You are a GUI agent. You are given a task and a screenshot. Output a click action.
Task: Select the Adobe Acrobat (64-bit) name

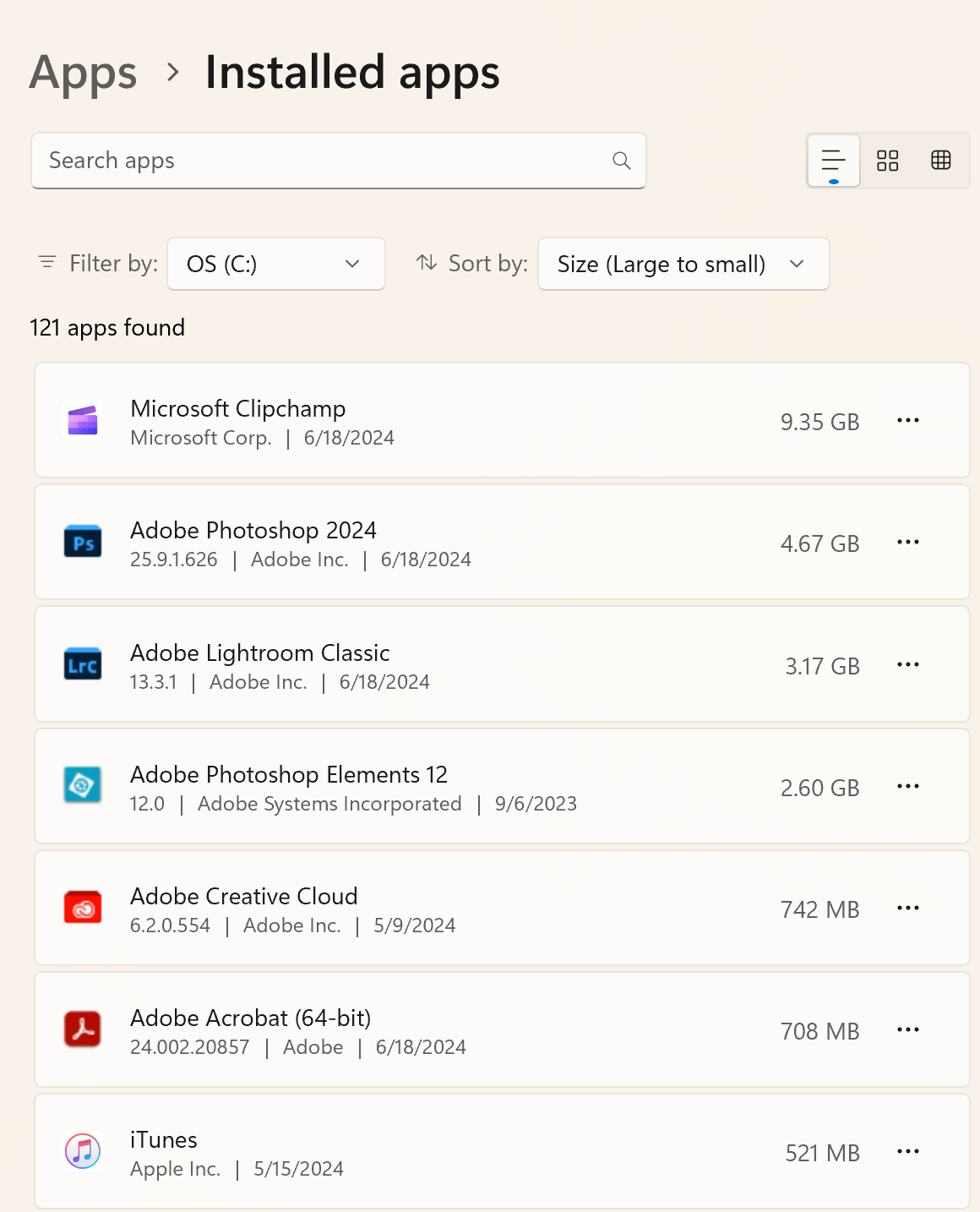(251, 1018)
